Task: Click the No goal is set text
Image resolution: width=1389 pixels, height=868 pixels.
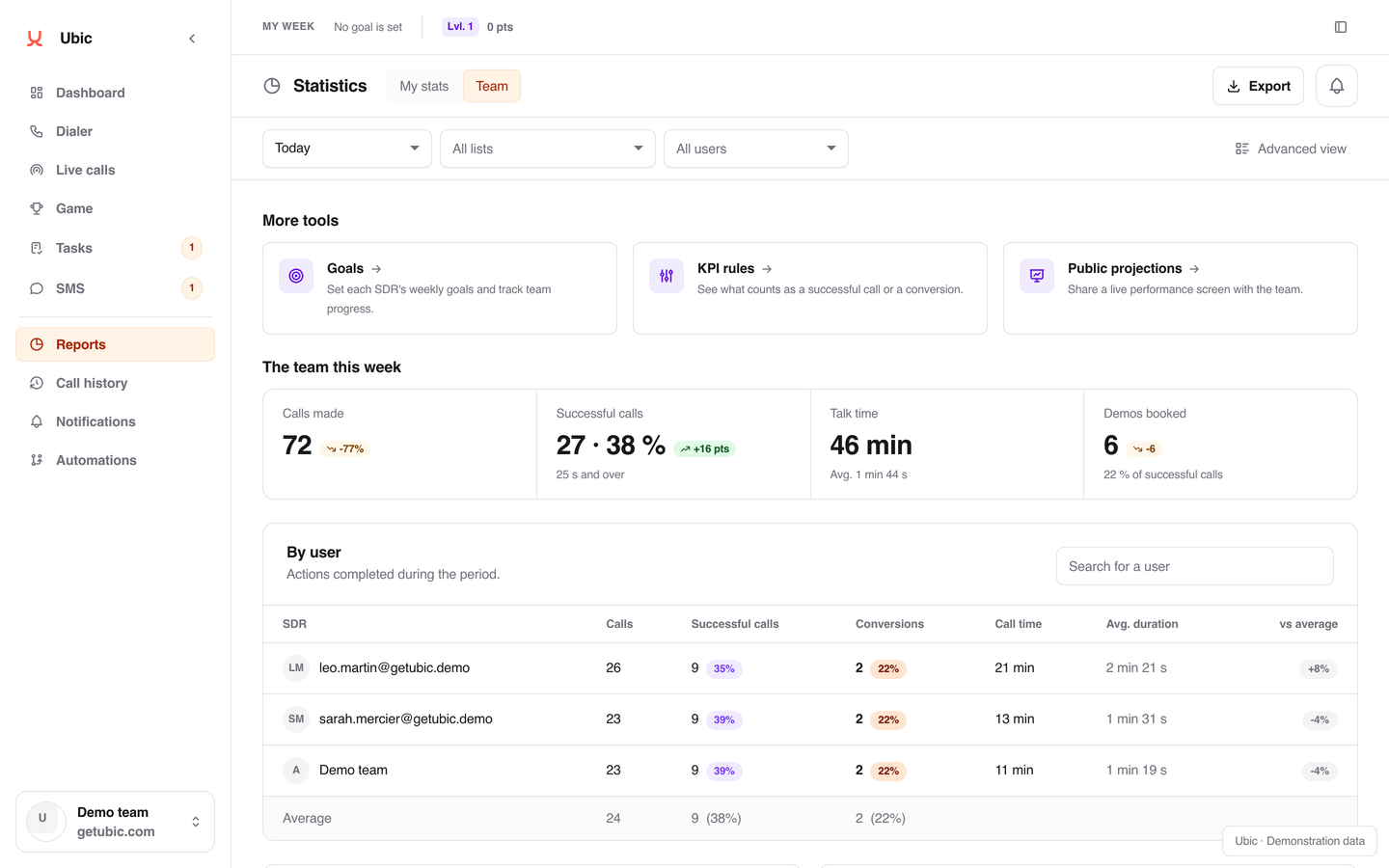Action: click(x=368, y=27)
